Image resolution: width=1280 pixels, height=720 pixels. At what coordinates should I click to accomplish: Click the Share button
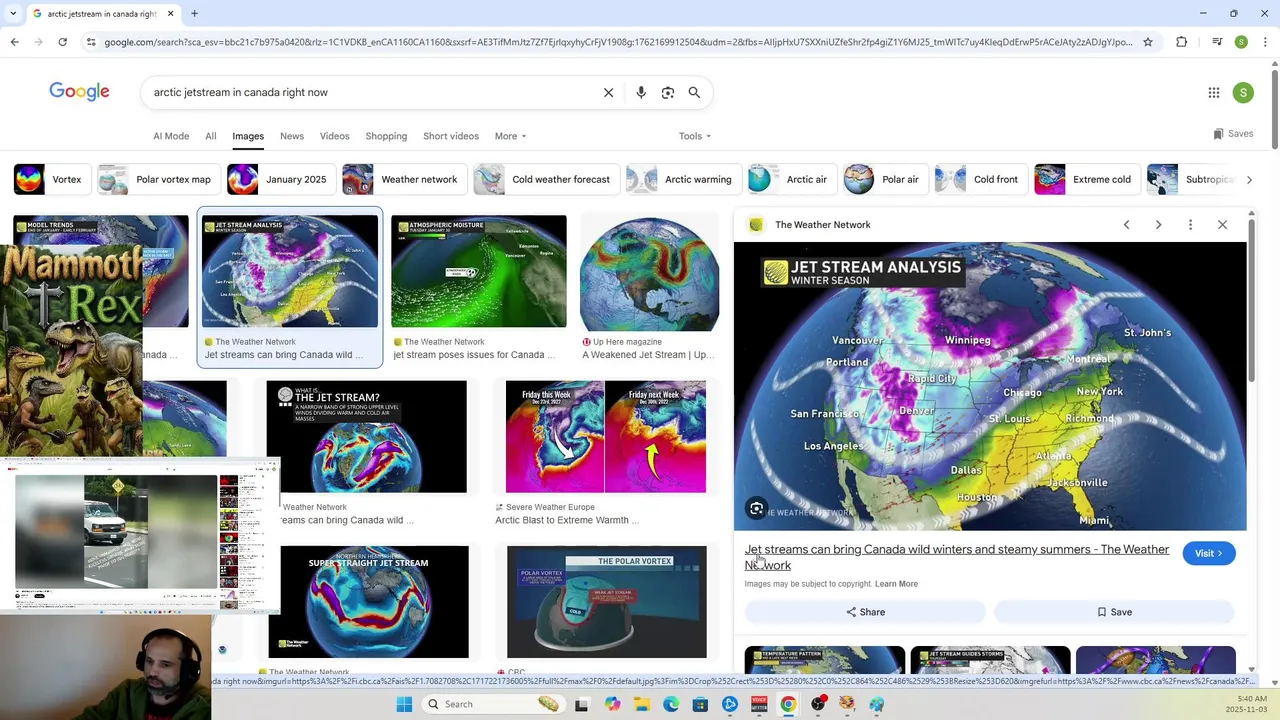(x=865, y=612)
